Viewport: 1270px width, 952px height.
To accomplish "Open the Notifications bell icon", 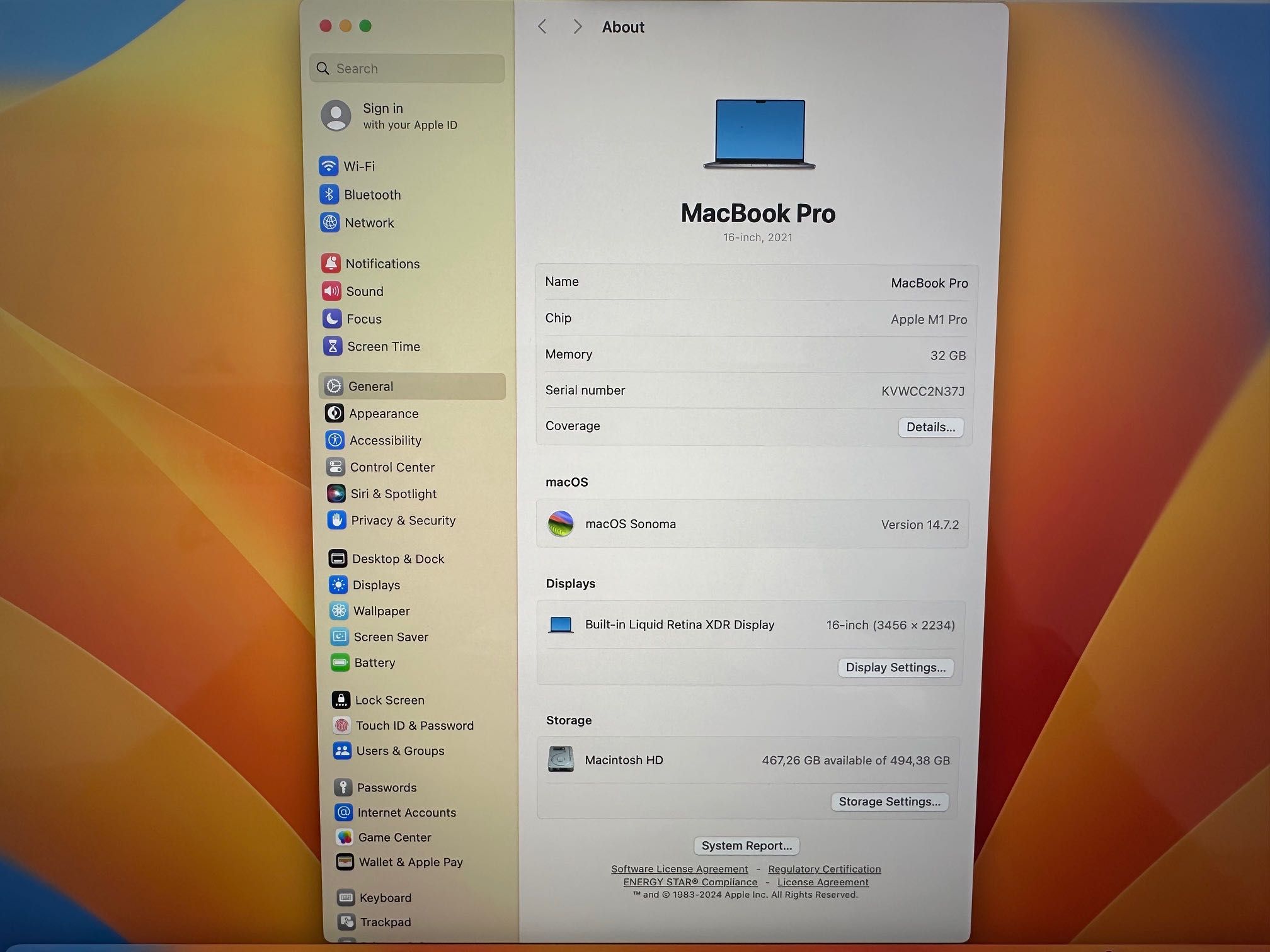I will (331, 263).
